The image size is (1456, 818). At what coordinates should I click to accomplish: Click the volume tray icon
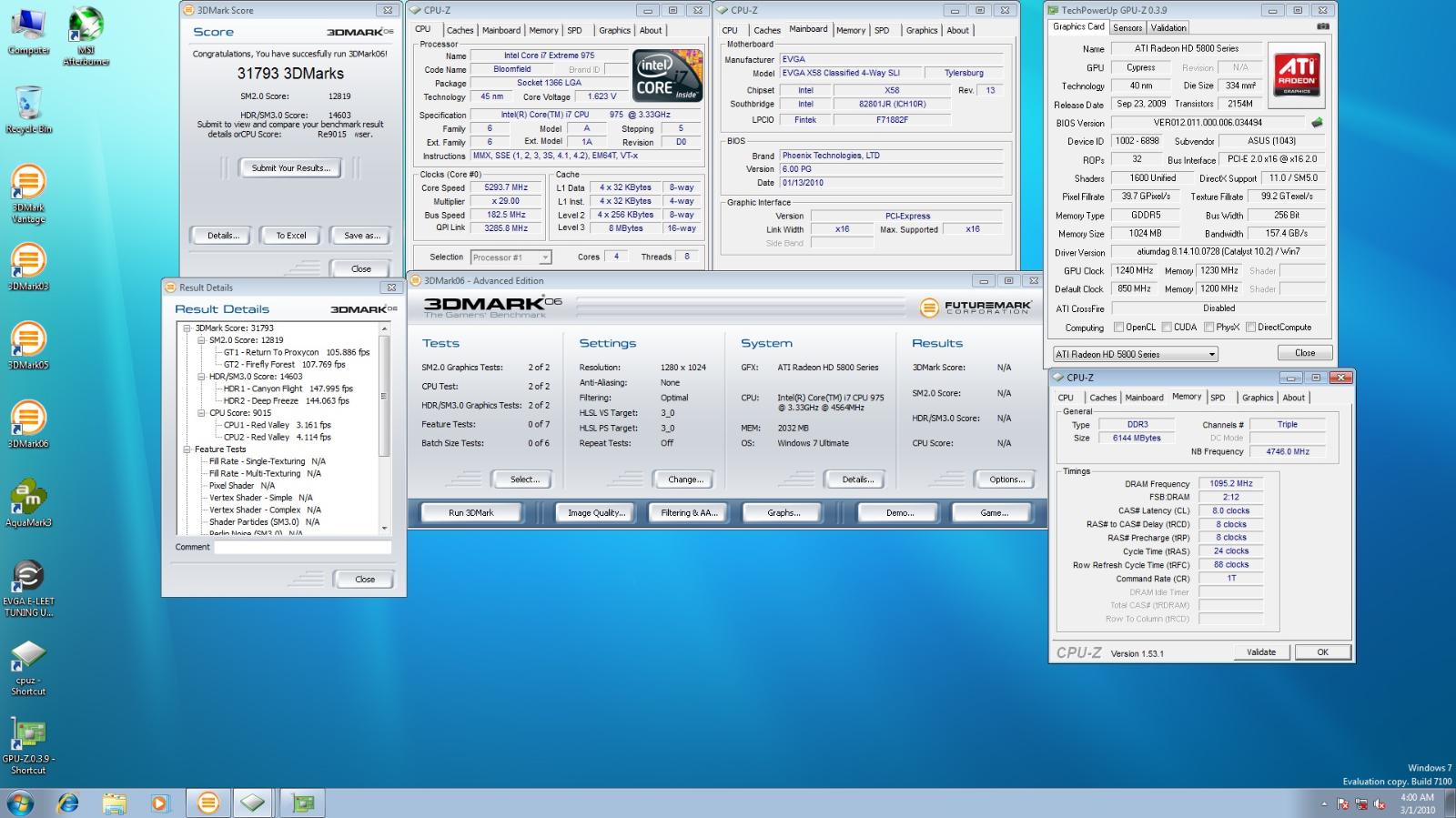(1380, 803)
